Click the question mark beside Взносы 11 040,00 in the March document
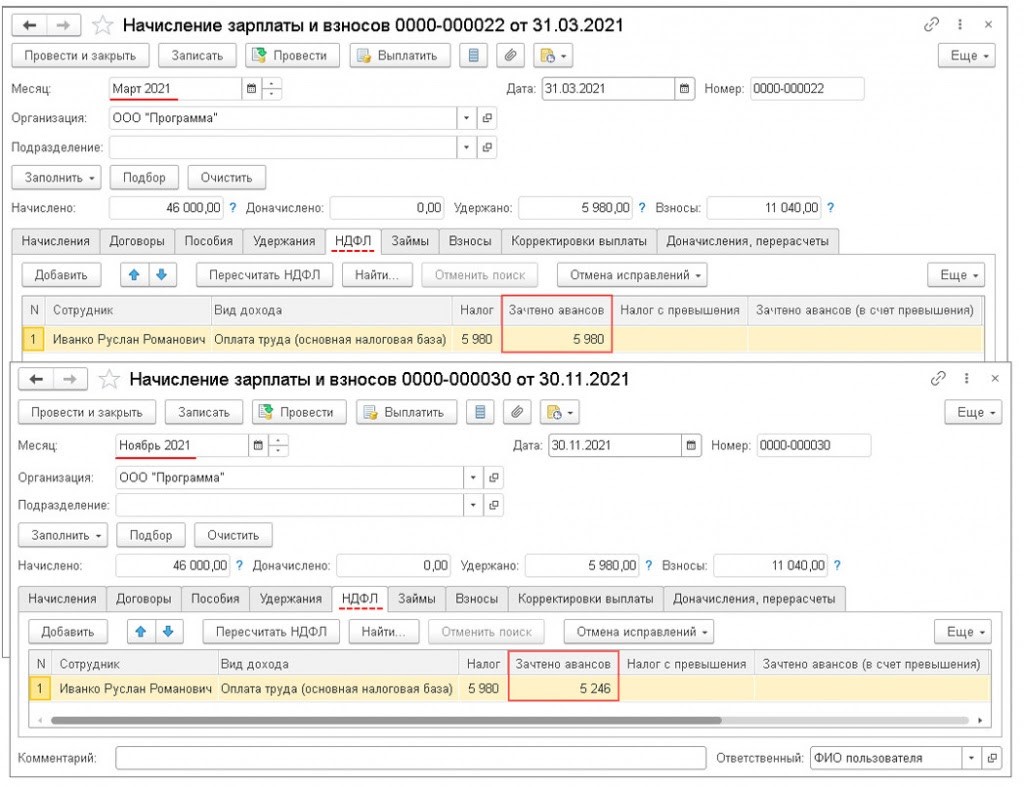1024x787 pixels. tap(830, 208)
